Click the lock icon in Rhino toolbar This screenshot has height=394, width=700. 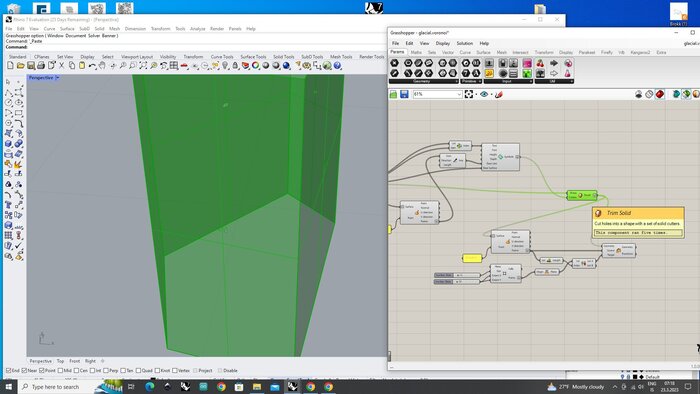(x=235, y=66)
